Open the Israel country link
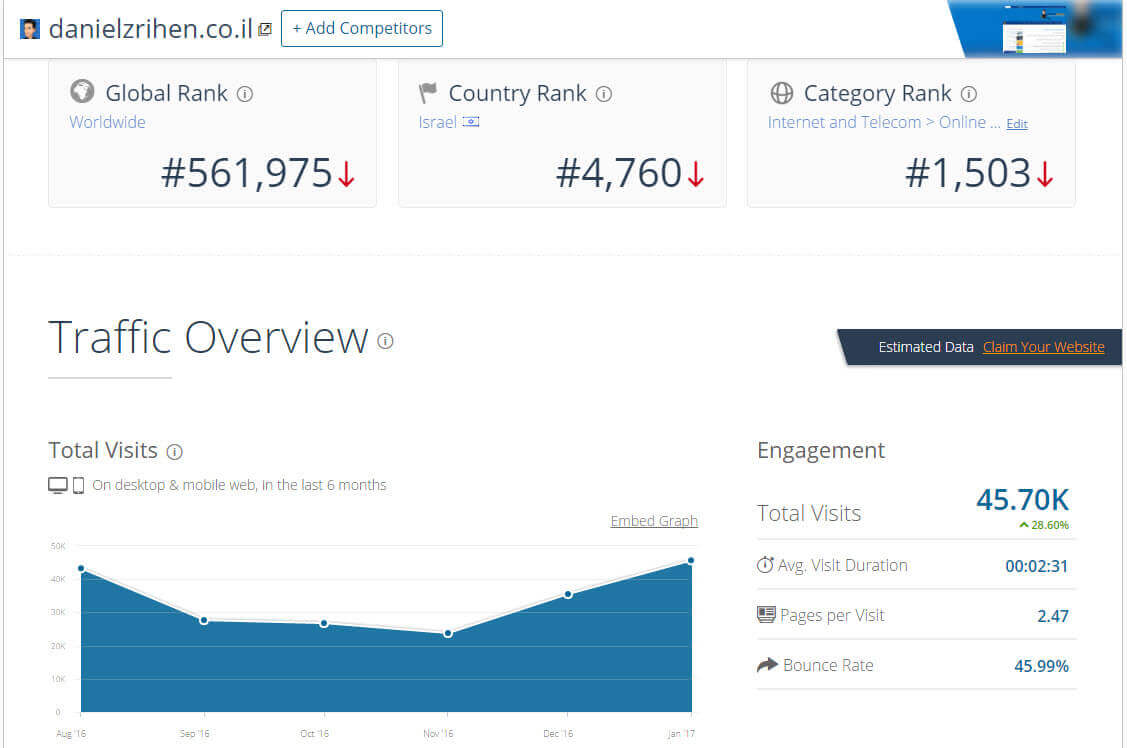Image resolution: width=1127 pixels, height=748 pixels. (437, 122)
